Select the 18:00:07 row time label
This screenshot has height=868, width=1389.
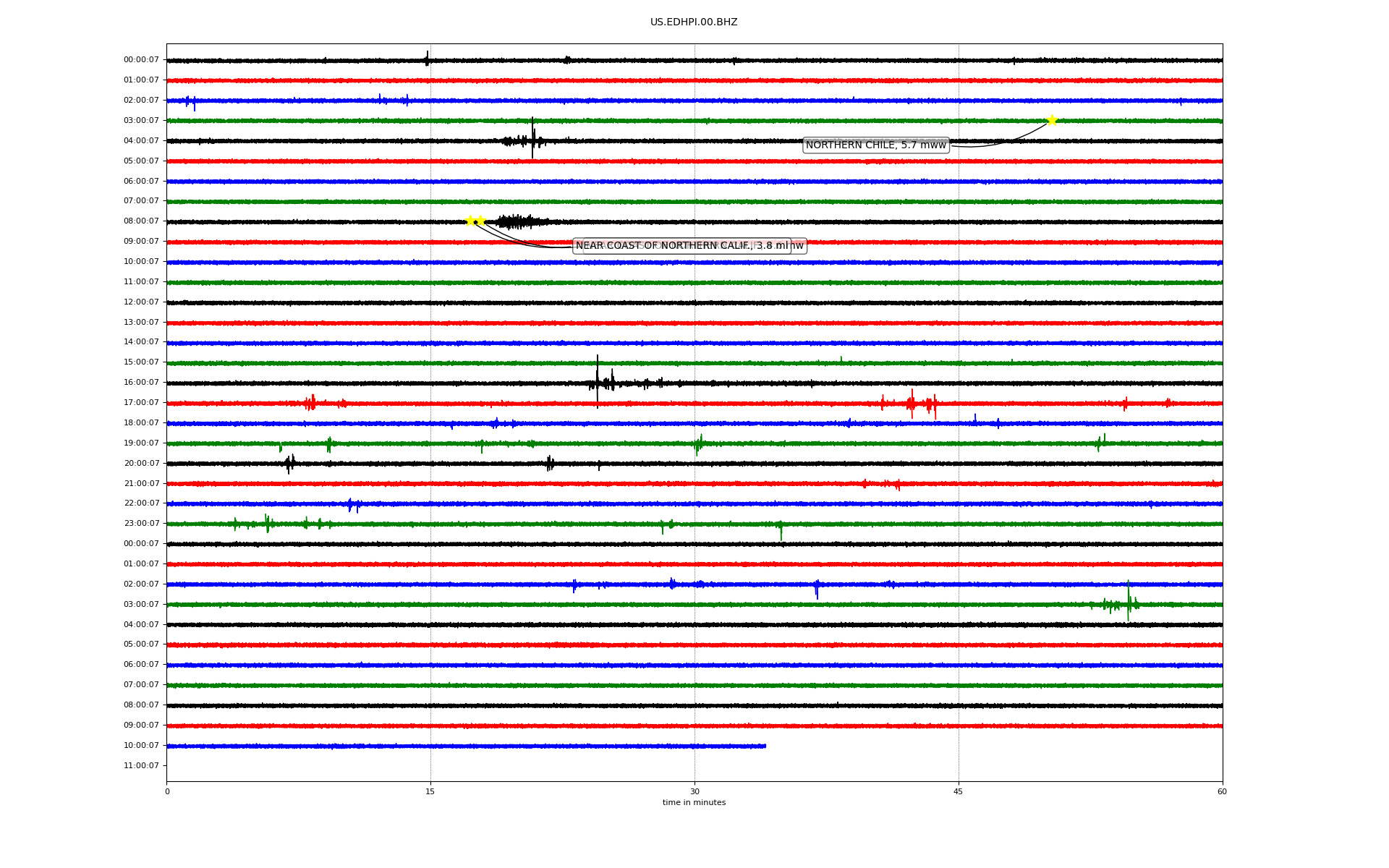(141, 423)
